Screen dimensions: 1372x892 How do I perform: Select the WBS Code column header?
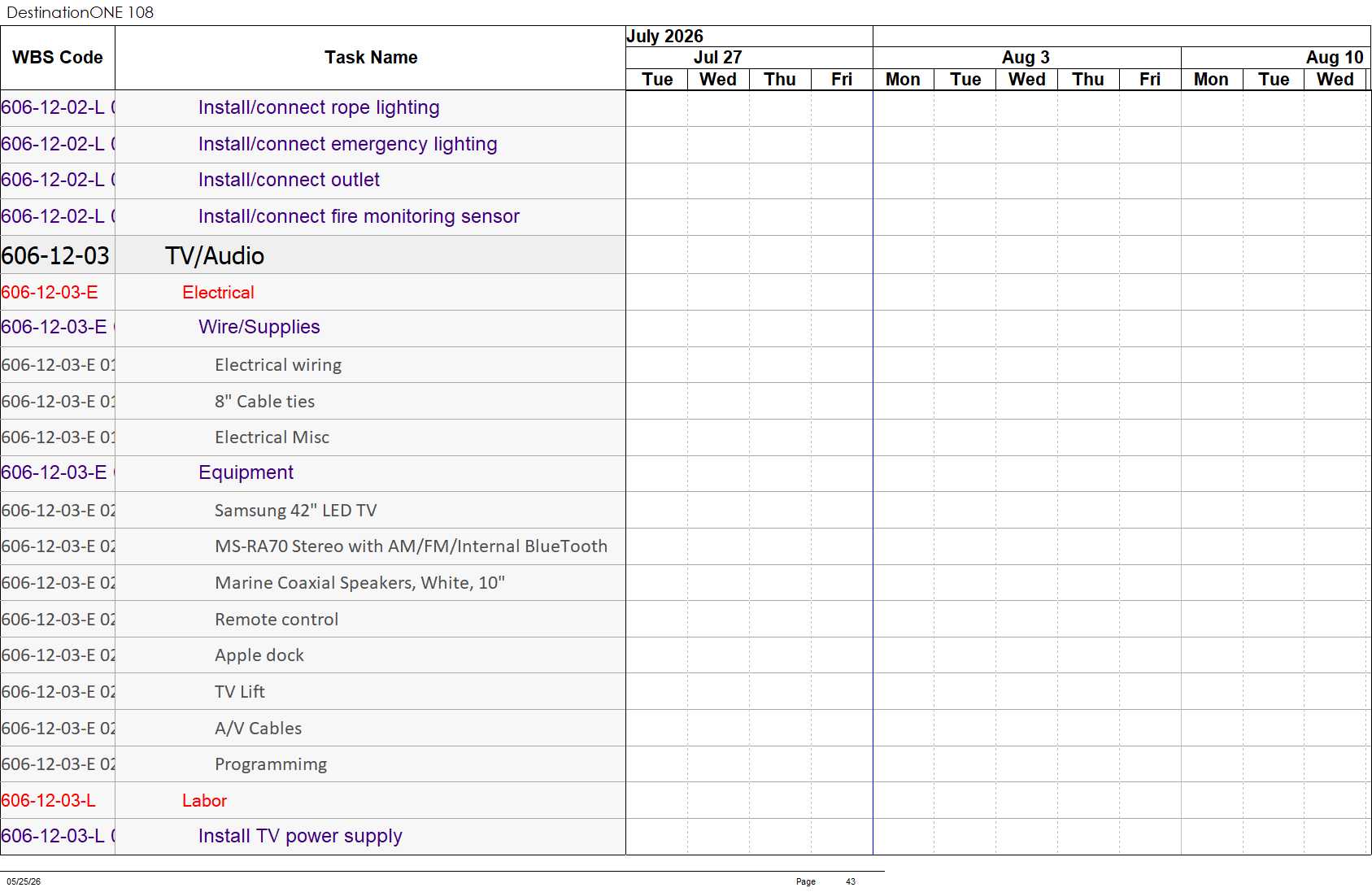click(x=58, y=58)
